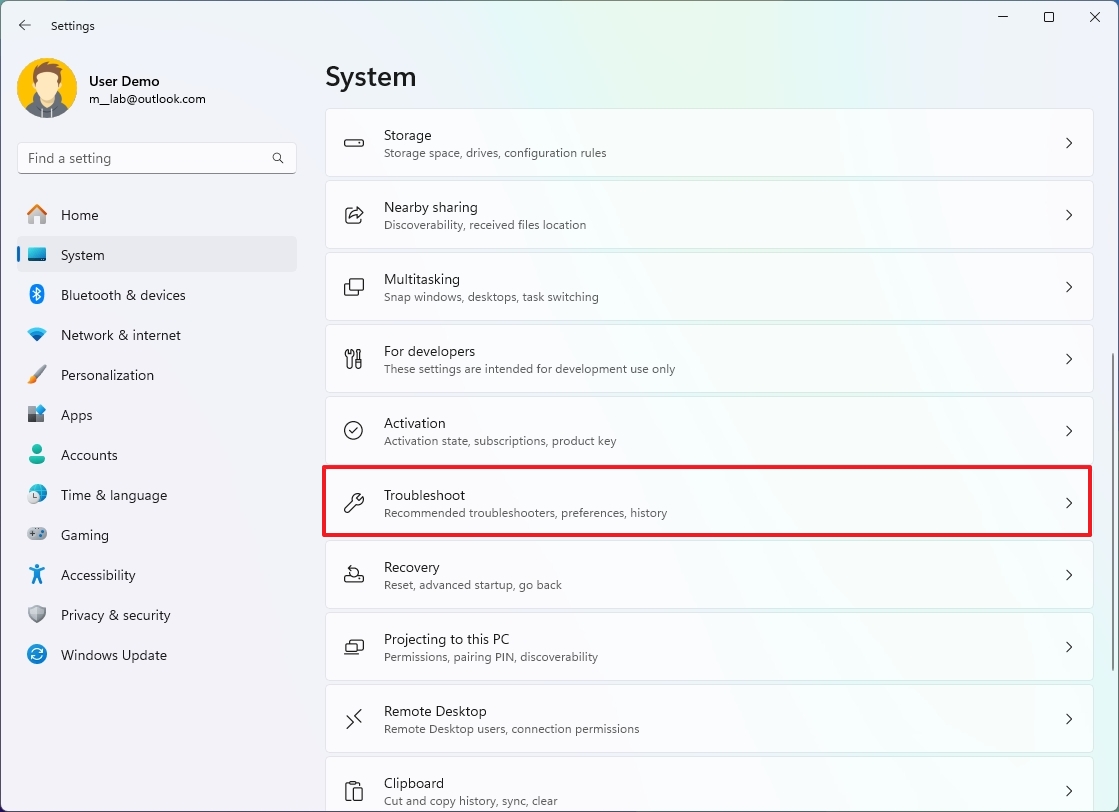Image resolution: width=1119 pixels, height=812 pixels.
Task: Click the Activation checkmark icon
Action: pyautogui.click(x=354, y=431)
